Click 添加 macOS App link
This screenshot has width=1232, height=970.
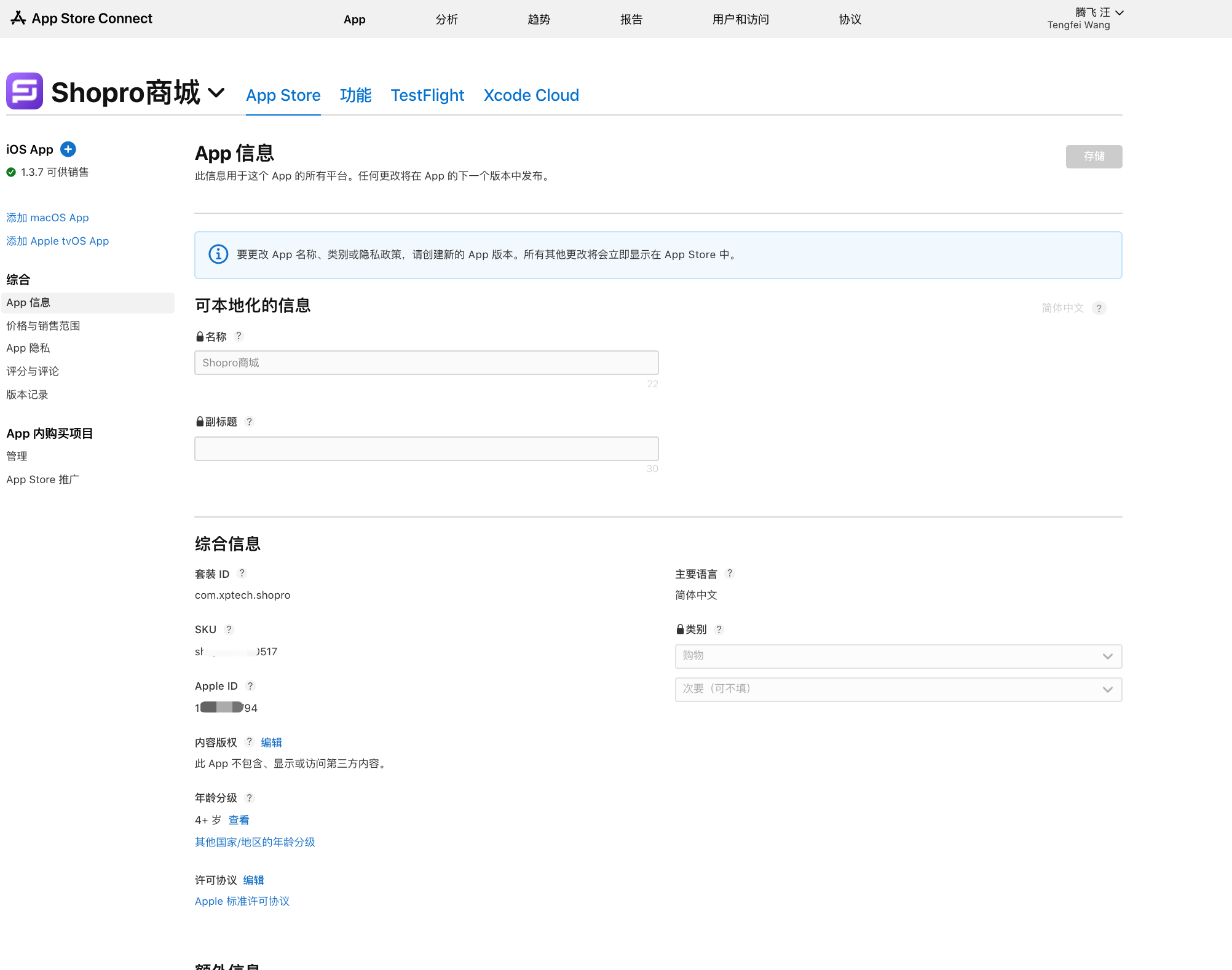(47, 218)
